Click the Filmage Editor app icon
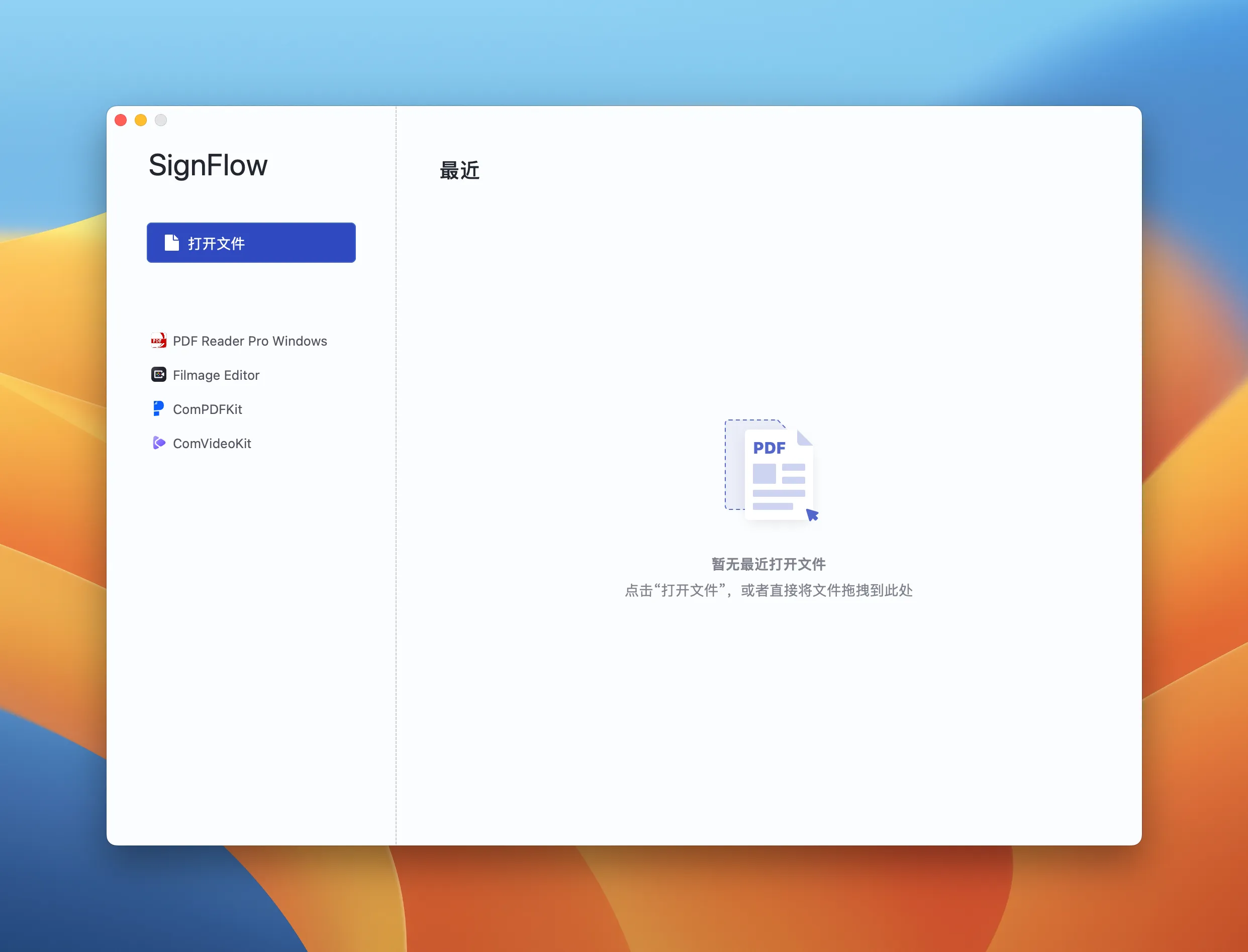 click(159, 375)
